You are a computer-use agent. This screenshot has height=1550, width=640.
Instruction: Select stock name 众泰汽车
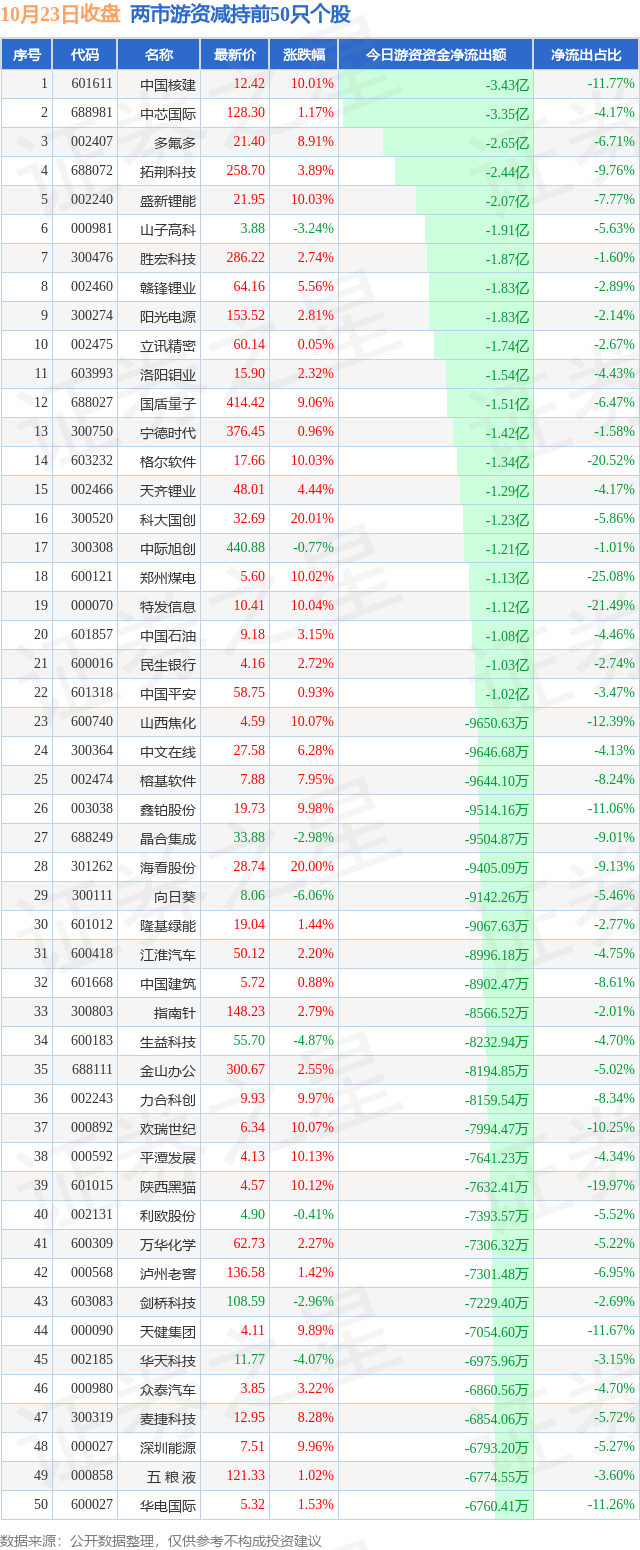click(x=168, y=1389)
